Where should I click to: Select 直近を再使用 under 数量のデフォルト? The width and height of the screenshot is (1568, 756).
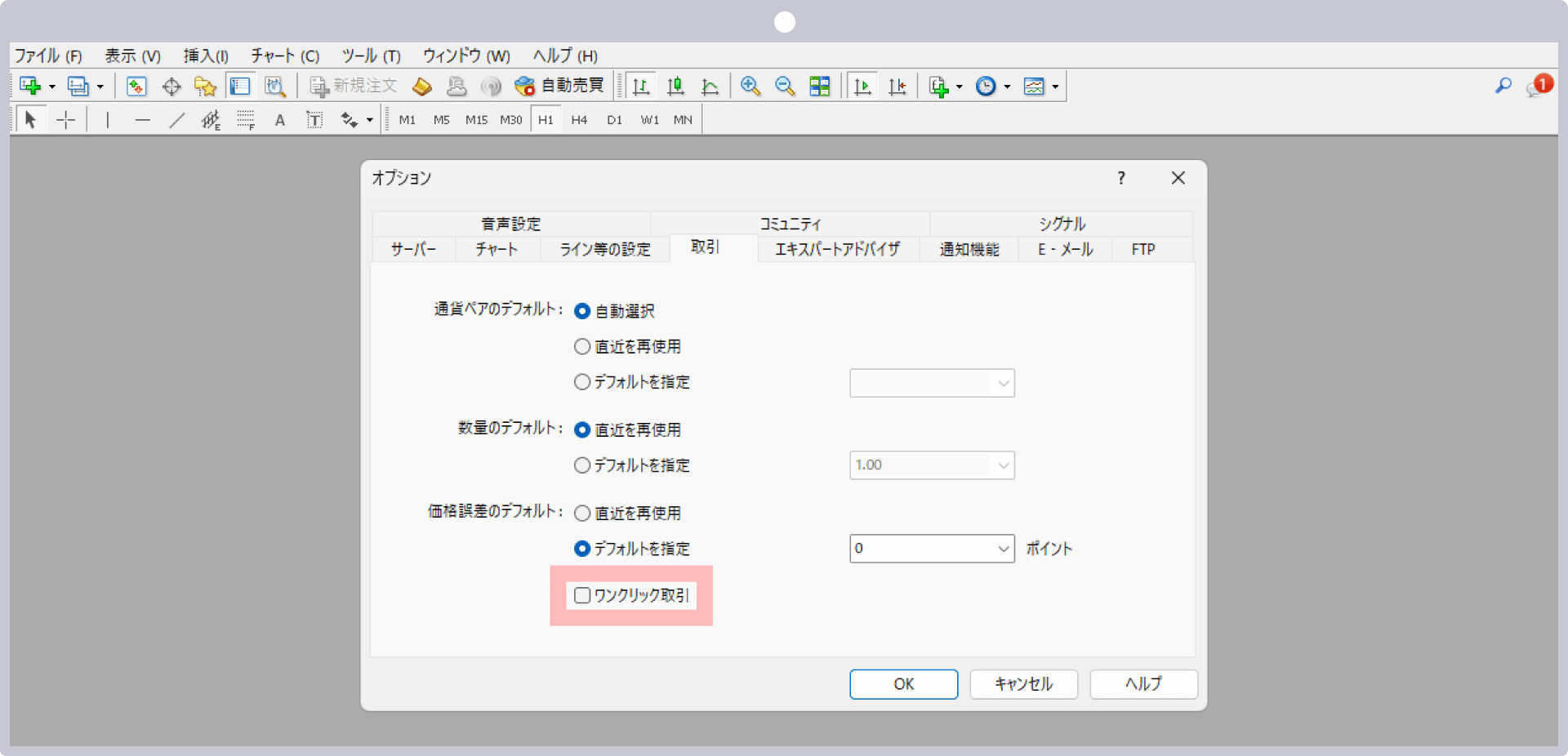tap(627, 429)
